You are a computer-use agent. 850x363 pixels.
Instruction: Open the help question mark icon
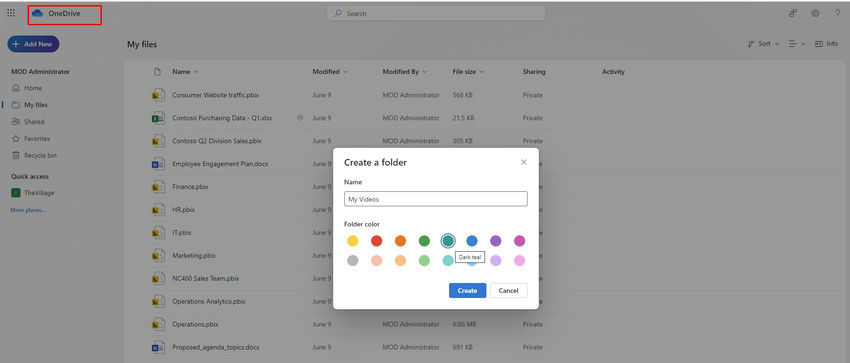[837, 13]
